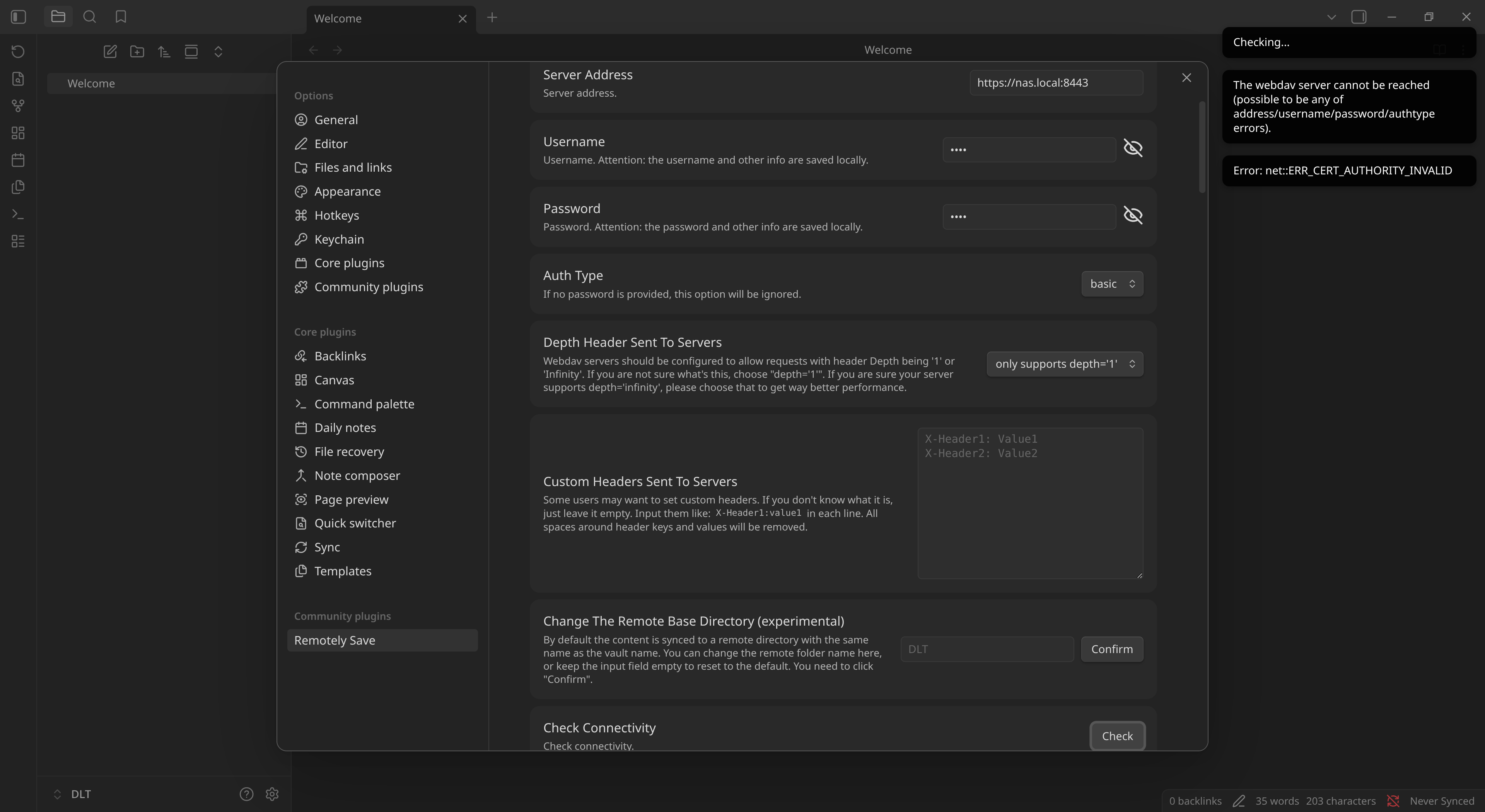Open the search panel

pyautogui.click(x=89, y=17)
